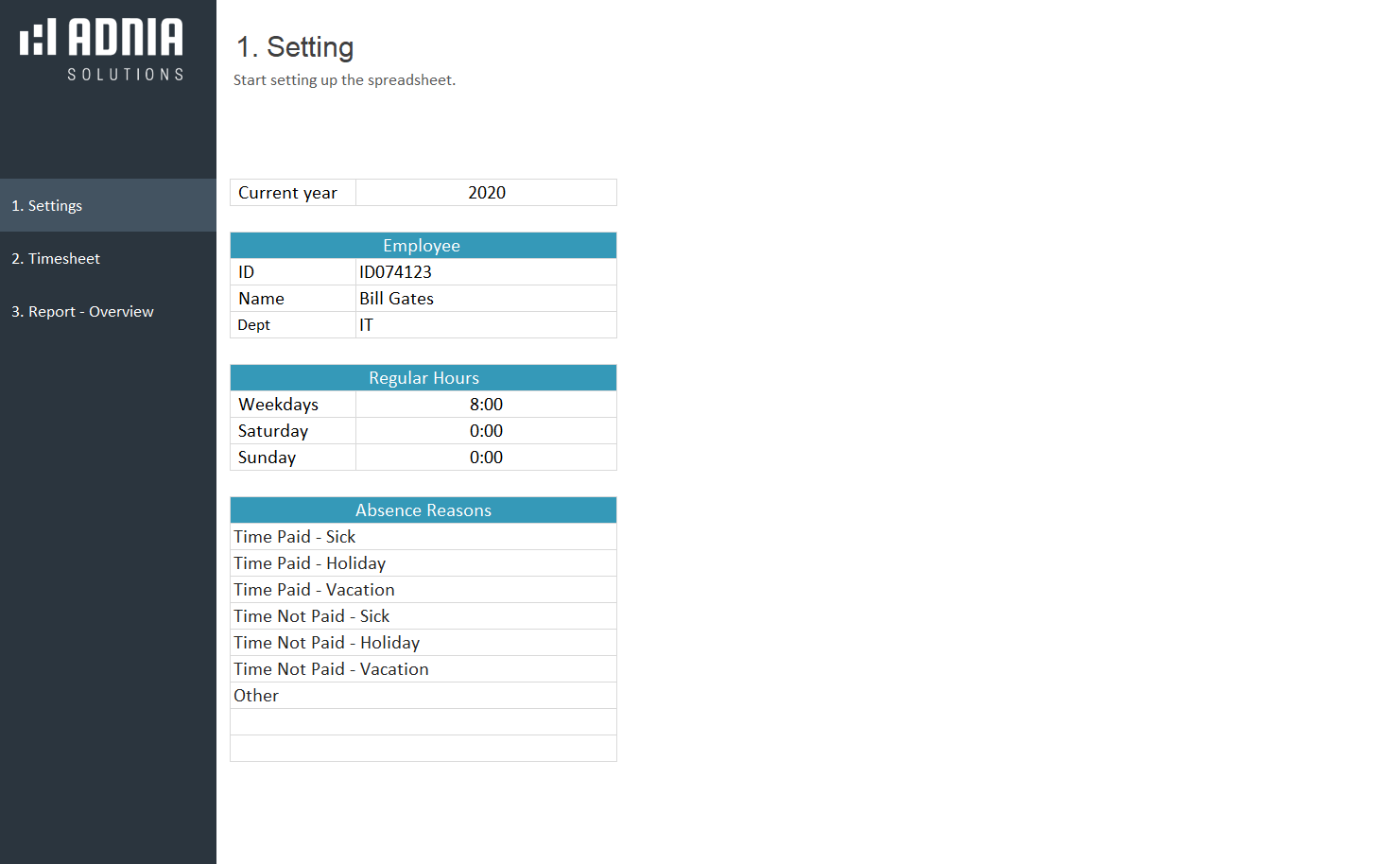Switch to the 2. Timesheet tab
The image size is (1400, 864).
(56, 258)
